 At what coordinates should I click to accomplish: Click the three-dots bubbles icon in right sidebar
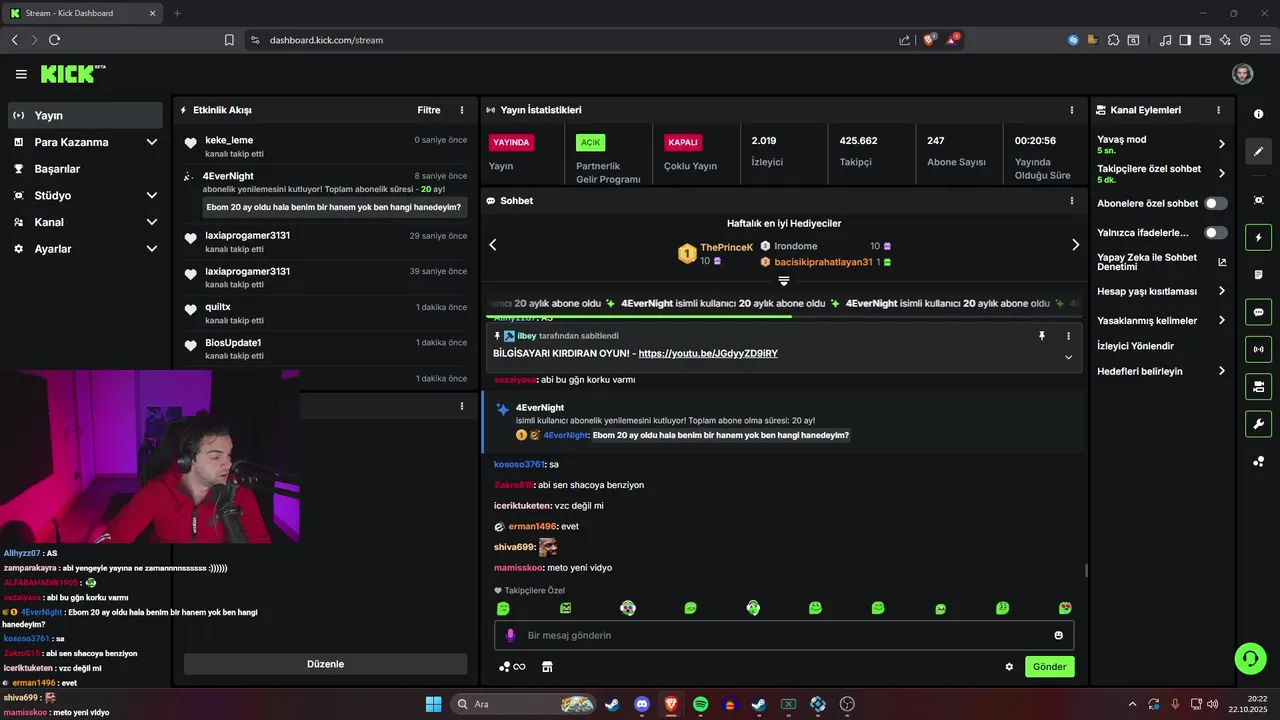[x=1258, y=461]
